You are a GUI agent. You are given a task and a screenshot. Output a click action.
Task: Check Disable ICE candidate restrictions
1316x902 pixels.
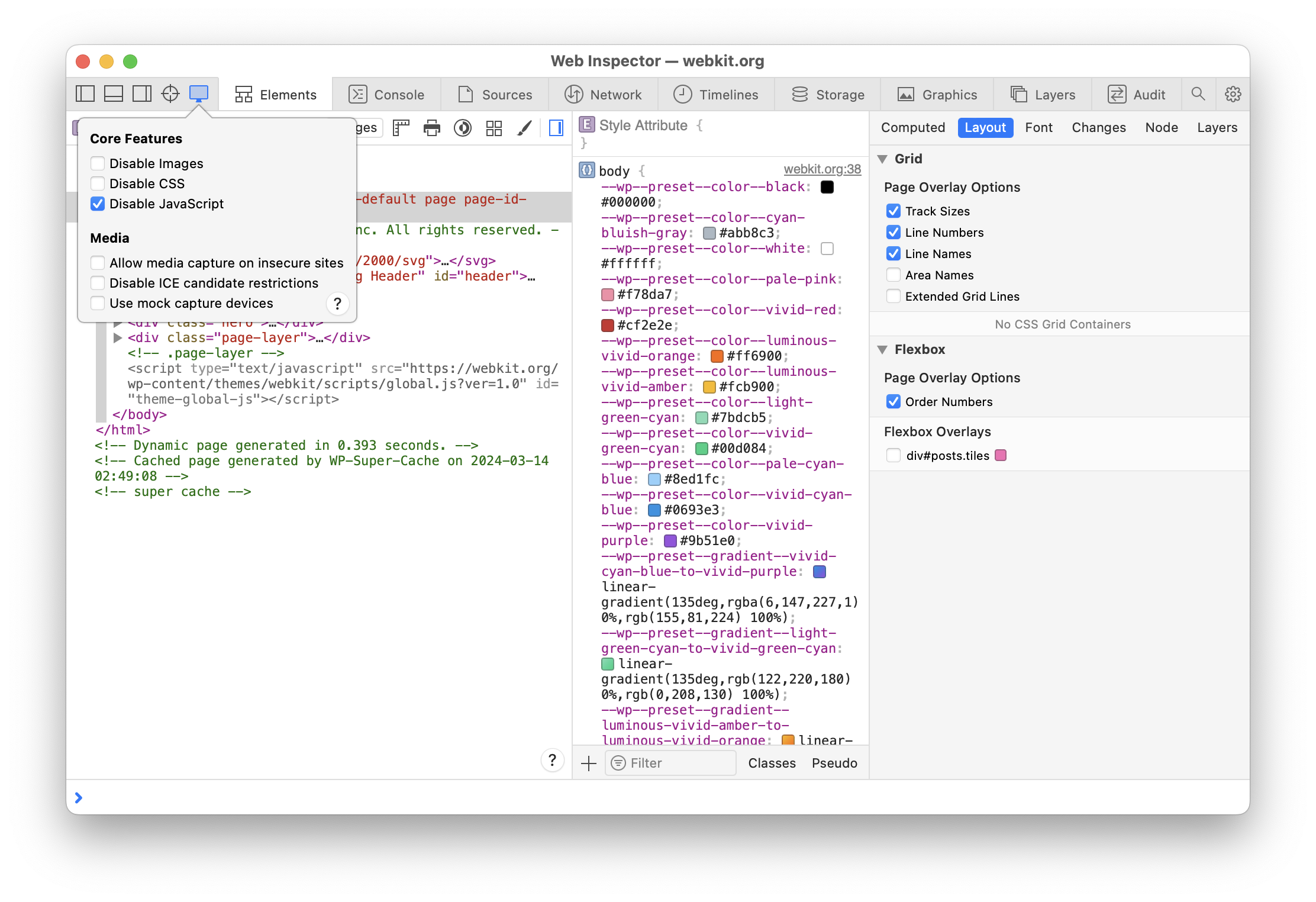pos(98,283)
